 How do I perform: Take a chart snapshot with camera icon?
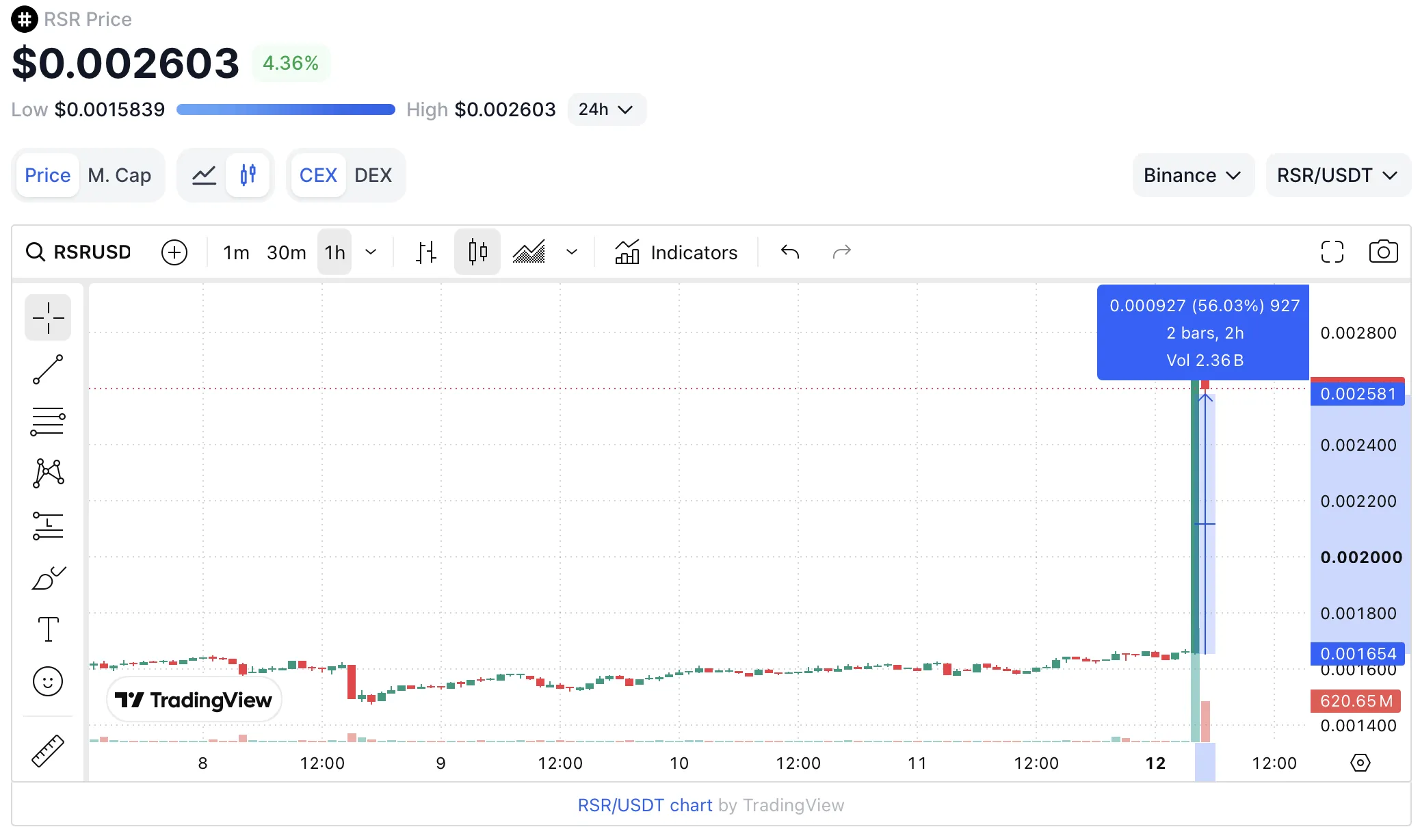point(1383,252)
